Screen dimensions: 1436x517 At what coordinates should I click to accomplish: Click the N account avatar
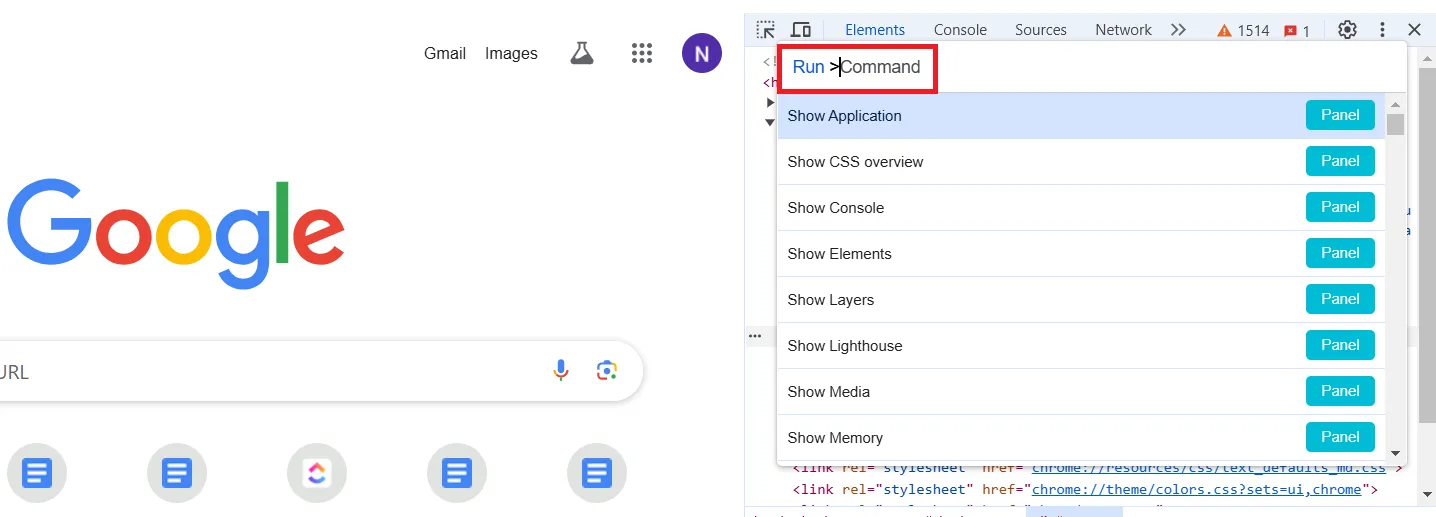(702, 53)
